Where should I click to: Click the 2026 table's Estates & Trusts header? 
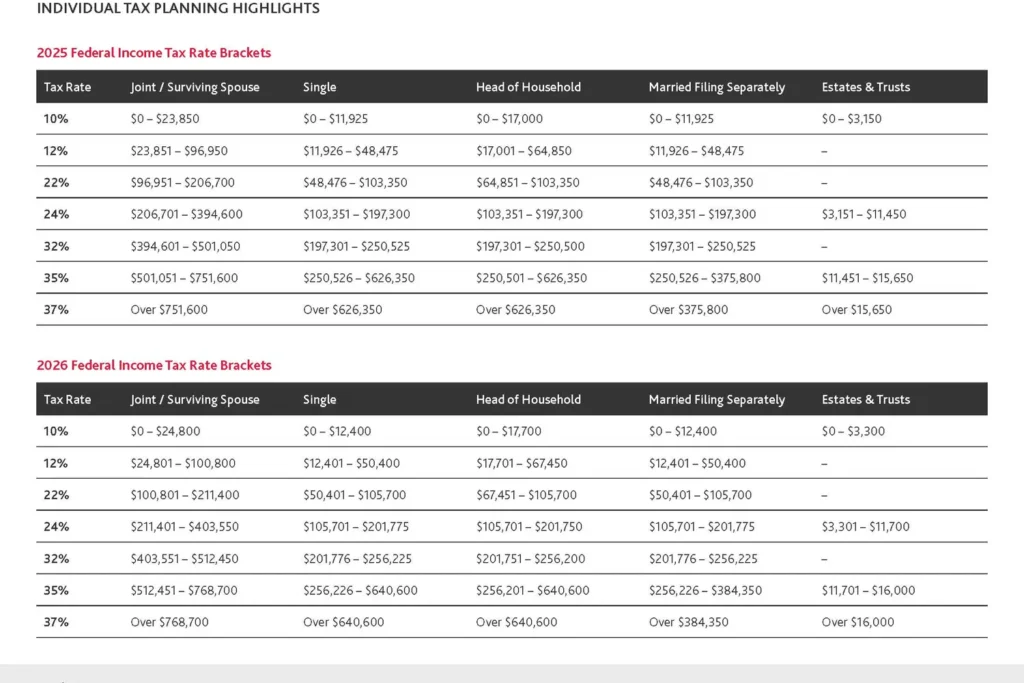866,400
